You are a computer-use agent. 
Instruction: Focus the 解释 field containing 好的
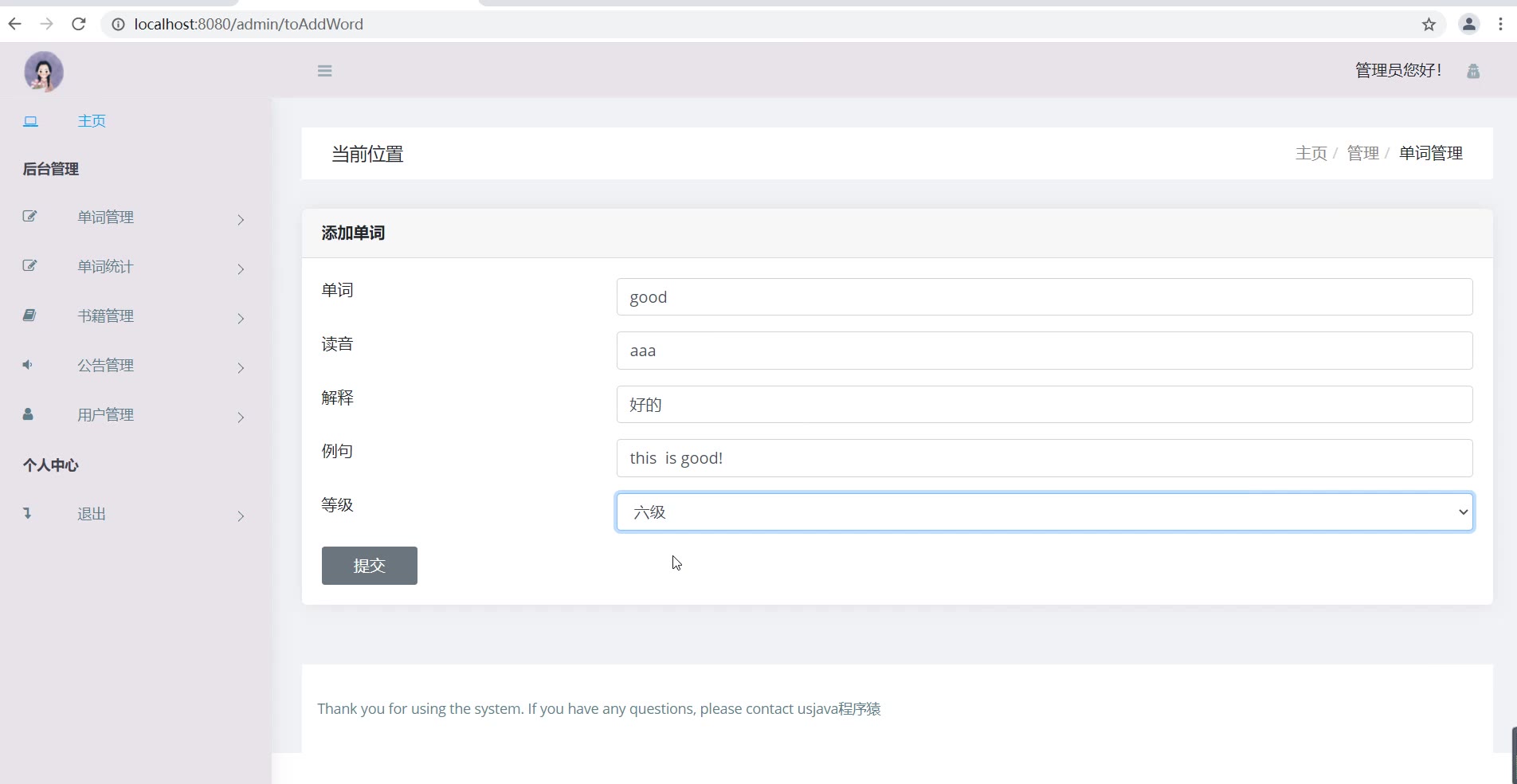click(x=1045, y=404)
